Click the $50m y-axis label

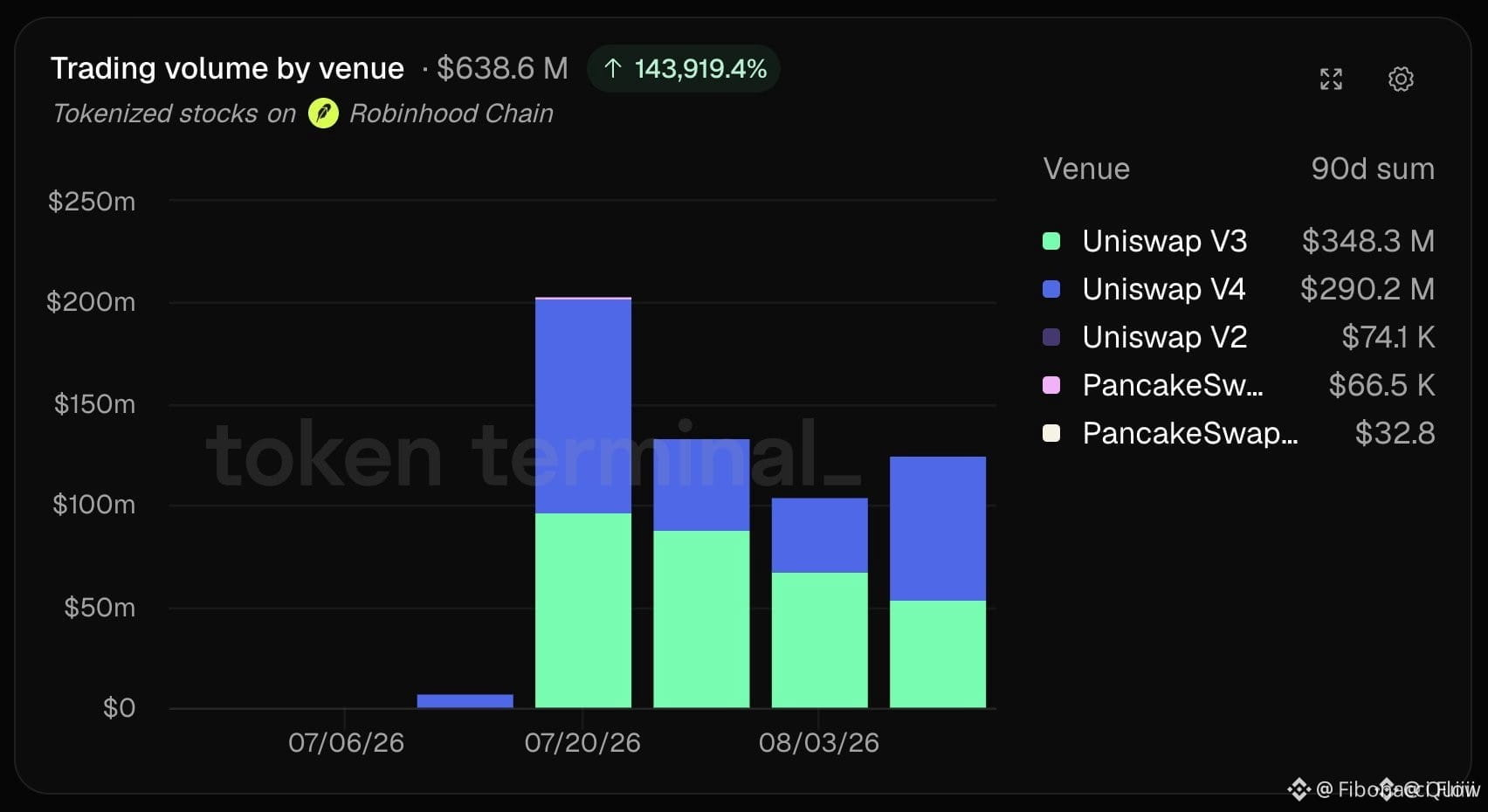click(x=100, y=608)
